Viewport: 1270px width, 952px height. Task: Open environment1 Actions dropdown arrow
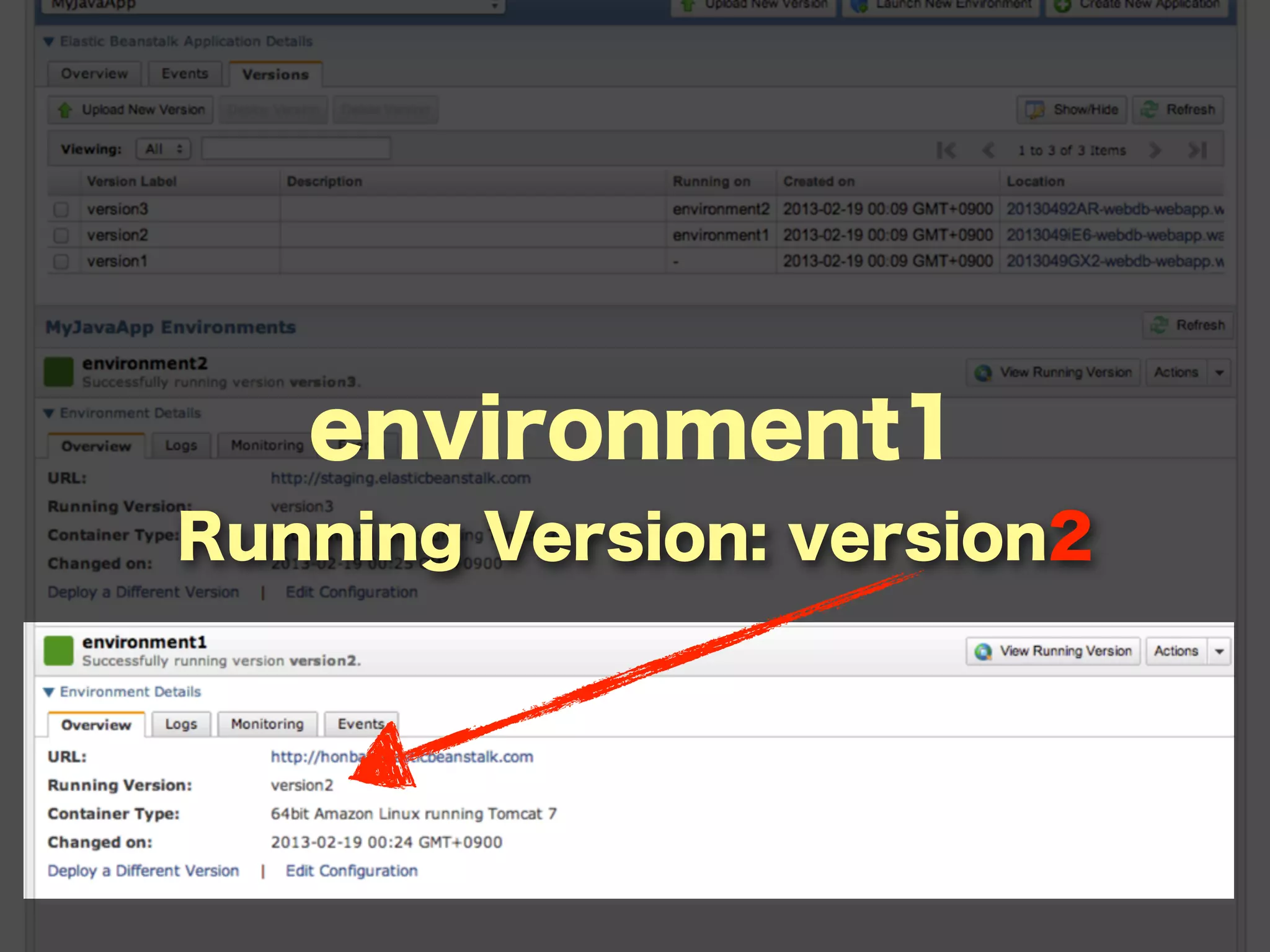click(1219, 651)
